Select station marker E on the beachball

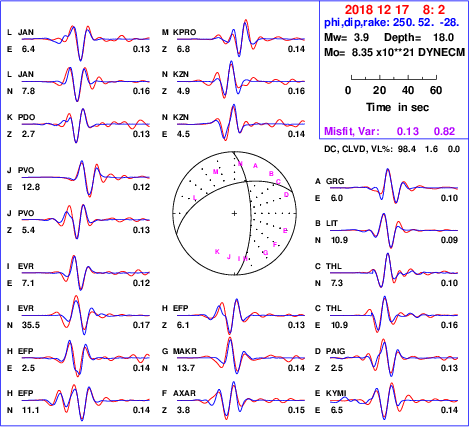285,231
